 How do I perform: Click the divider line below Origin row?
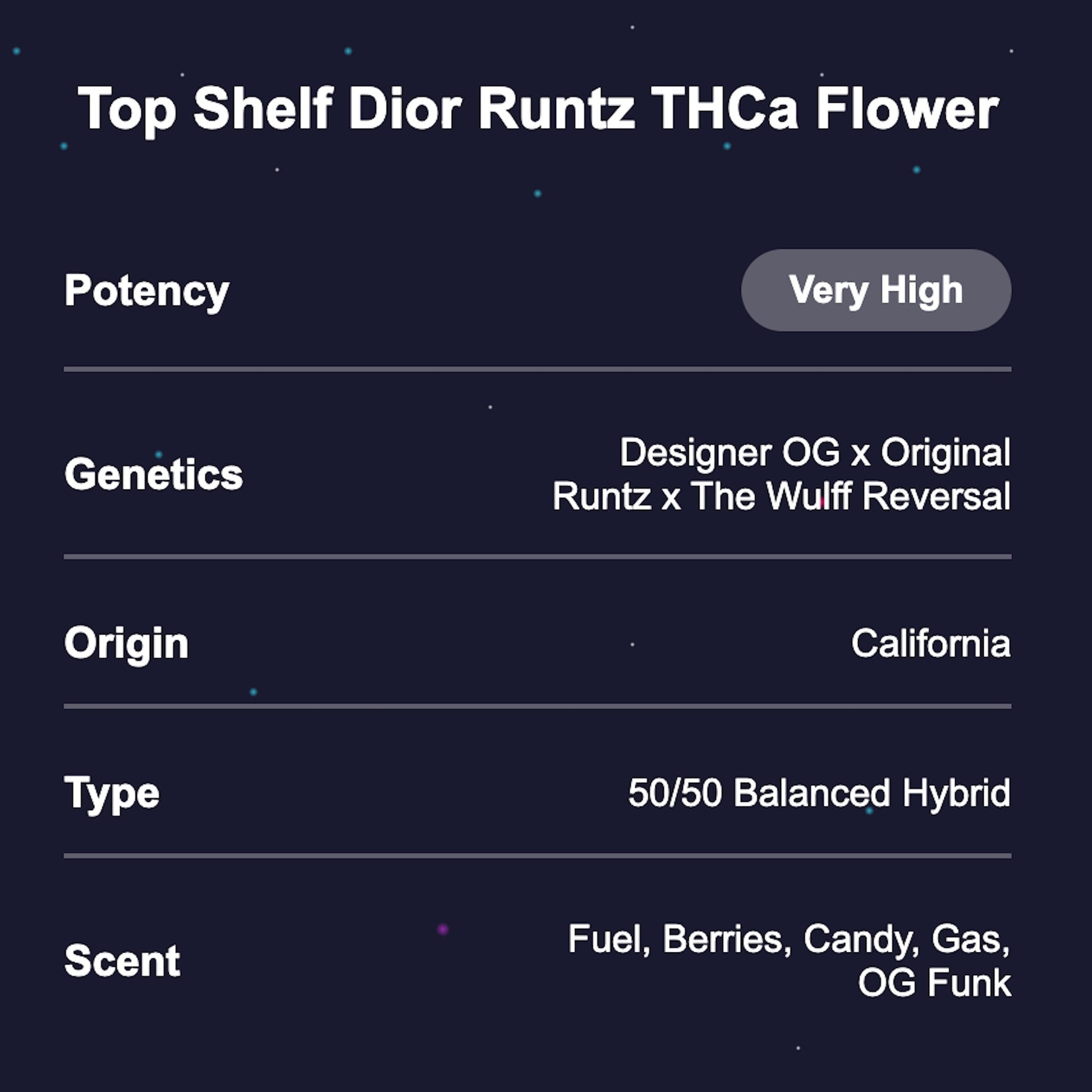pos(537,706)
